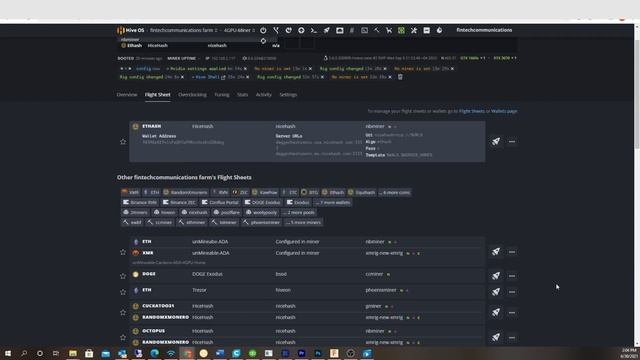This screenshot has height=360, width=640.
Task: Filter flight sheets by Kawpow coin
Action: coord(265,192)
